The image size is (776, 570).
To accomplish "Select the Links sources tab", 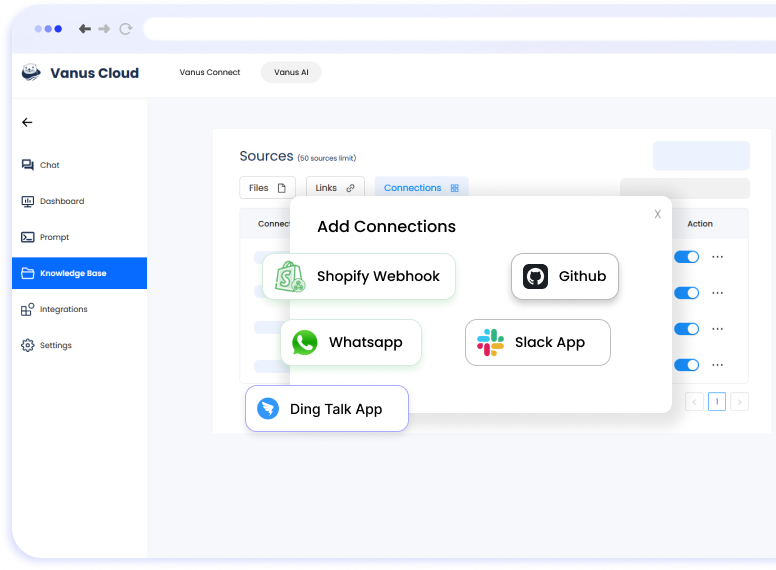I will click(x=335, y=188).
